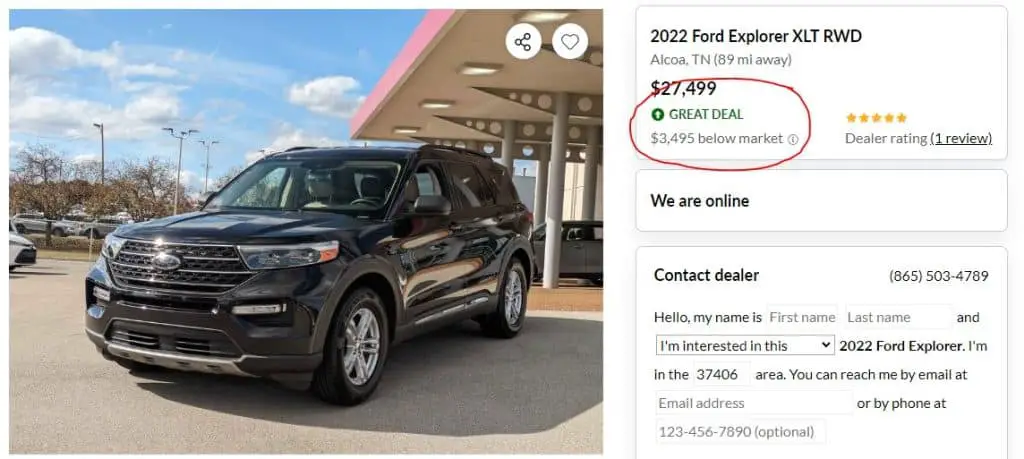Click the dealer phone number (865) 503-4789
Image resolution: width=1024 pixels, height=459 pixels.
point(938,276)
